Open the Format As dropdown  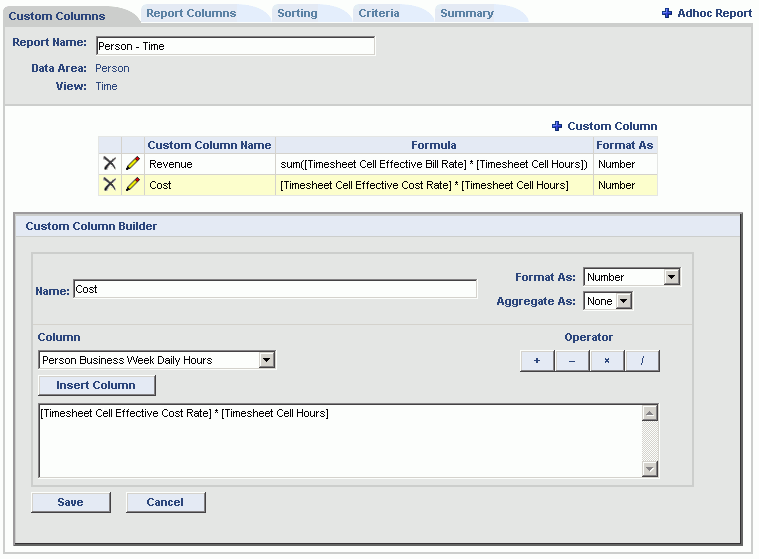[x=632, y=277]
